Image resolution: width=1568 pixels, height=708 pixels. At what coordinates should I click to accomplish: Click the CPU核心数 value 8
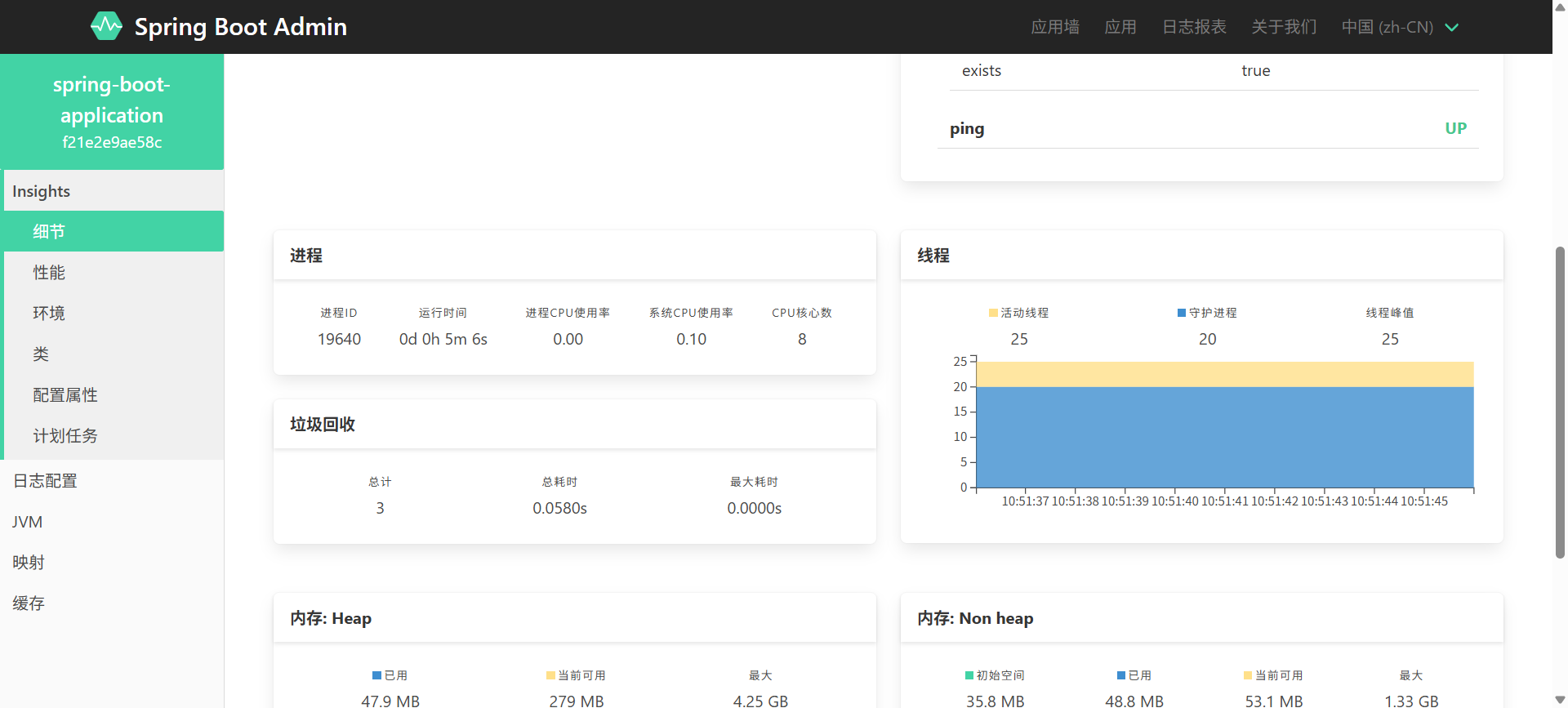(x=802, y=339)
